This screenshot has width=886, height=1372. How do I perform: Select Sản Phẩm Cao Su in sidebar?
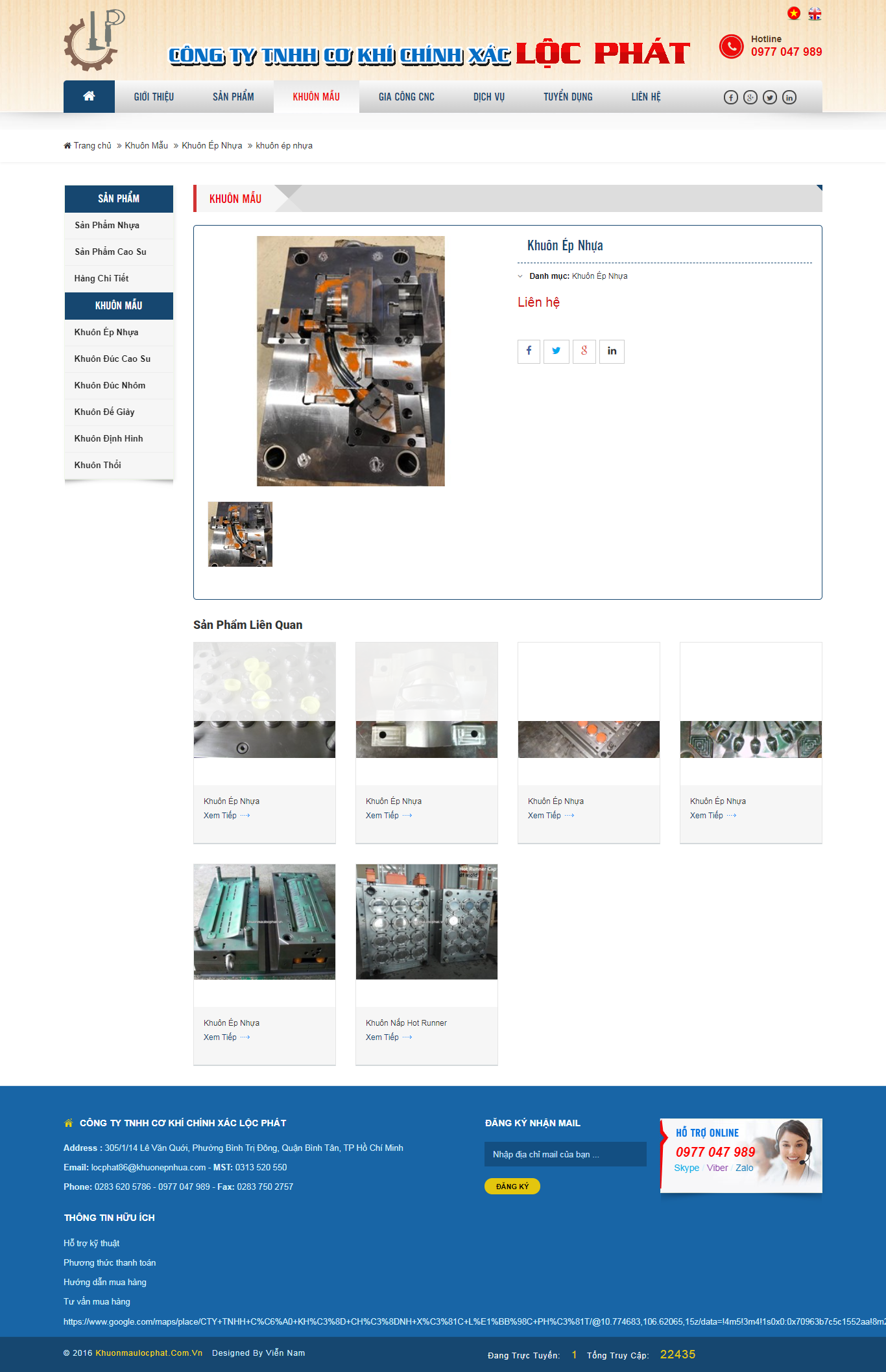119,252
